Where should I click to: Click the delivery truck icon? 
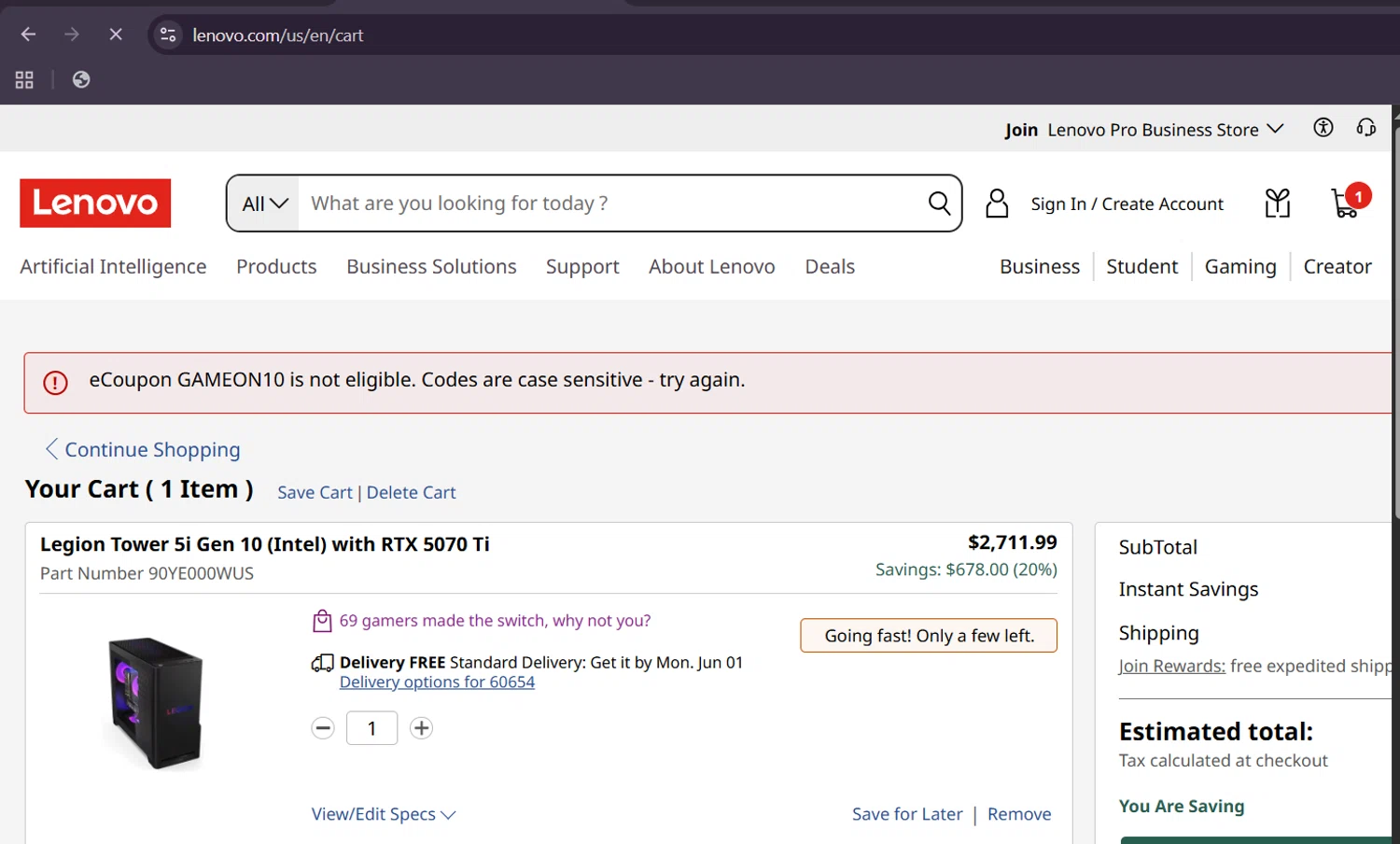point(322,663)
